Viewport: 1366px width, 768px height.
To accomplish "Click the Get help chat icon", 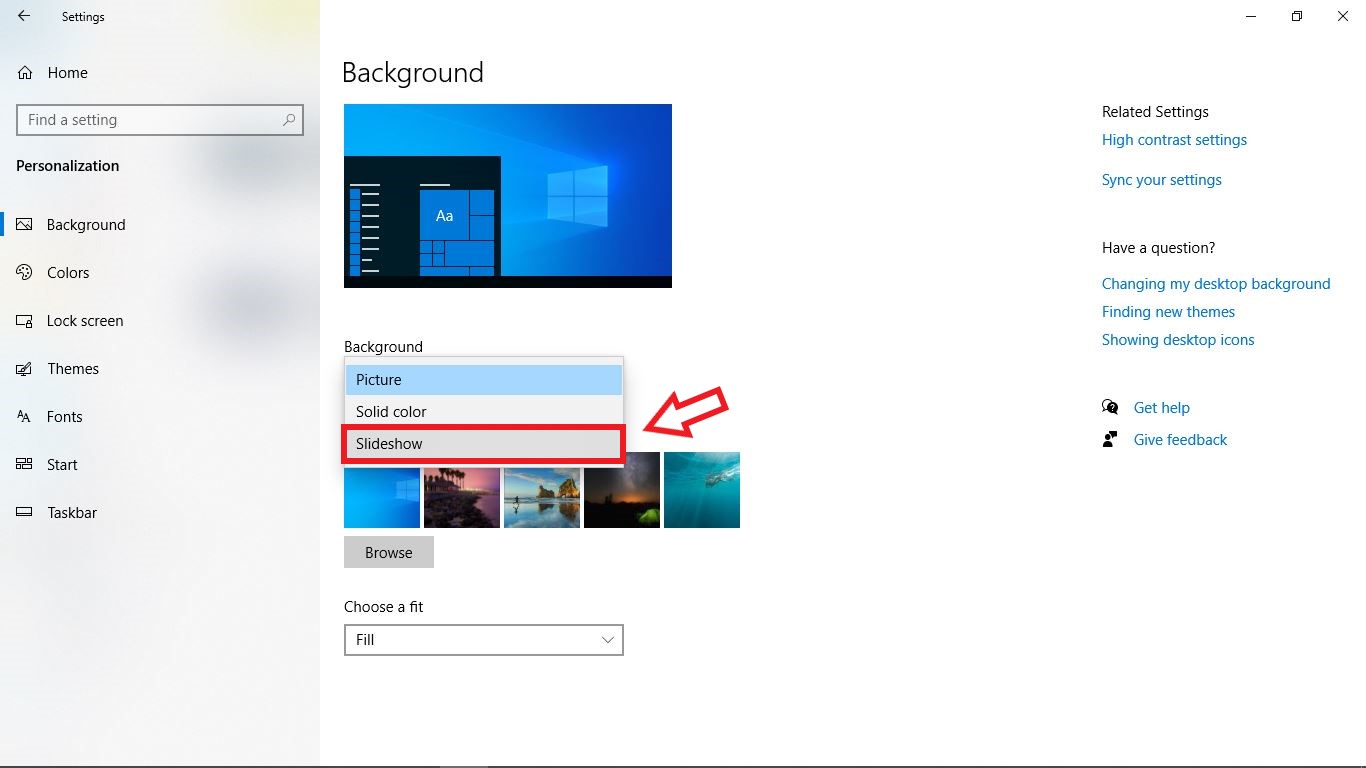I will 1110,407.
